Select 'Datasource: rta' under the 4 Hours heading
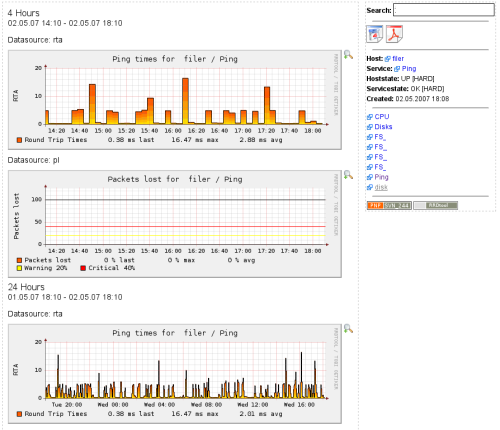The width and height of the screenshot is (500, 430). pyautogui.click(x=35, y=40)
